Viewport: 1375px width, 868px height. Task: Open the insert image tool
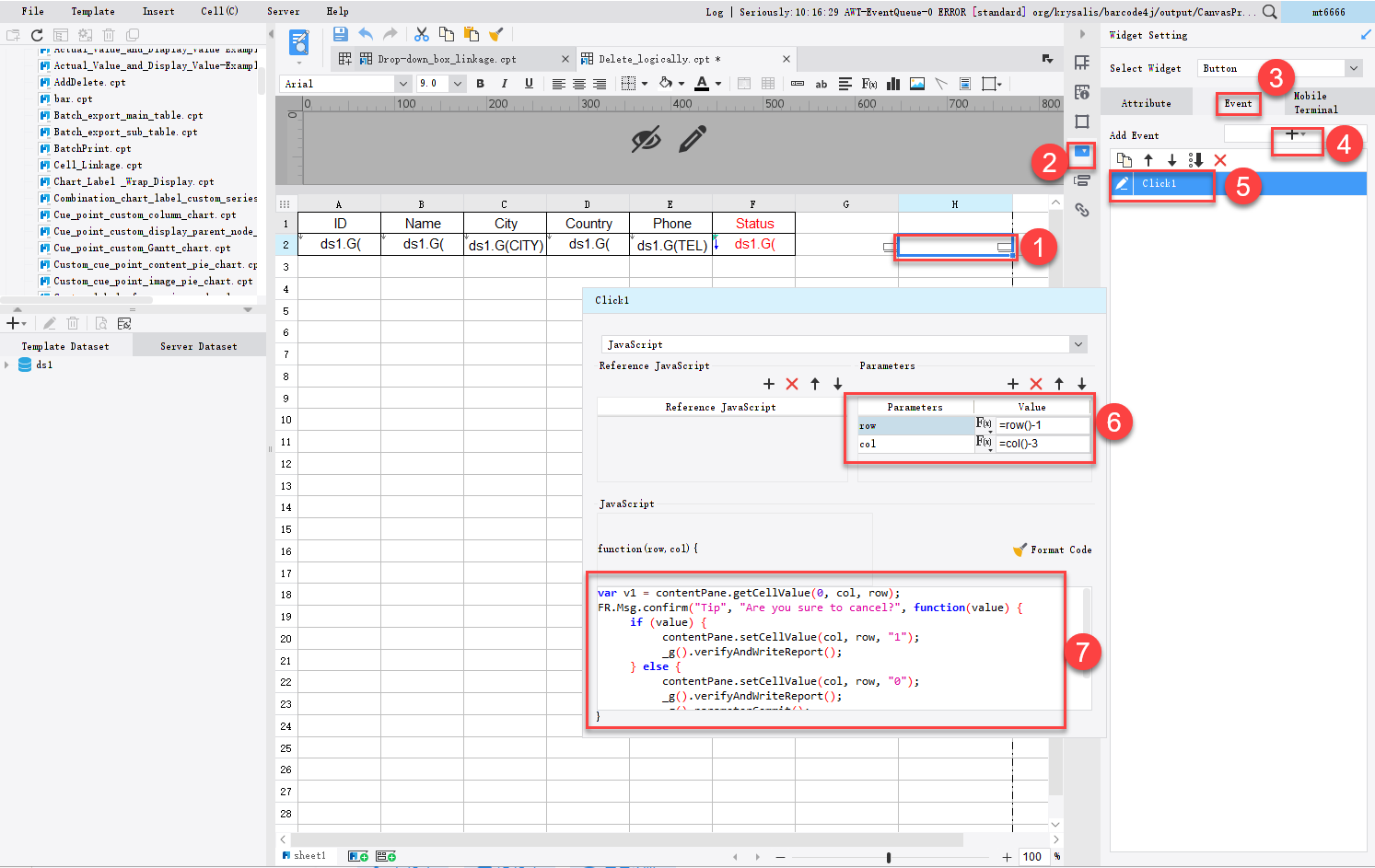pyautogui.click(x=916, y=83)
